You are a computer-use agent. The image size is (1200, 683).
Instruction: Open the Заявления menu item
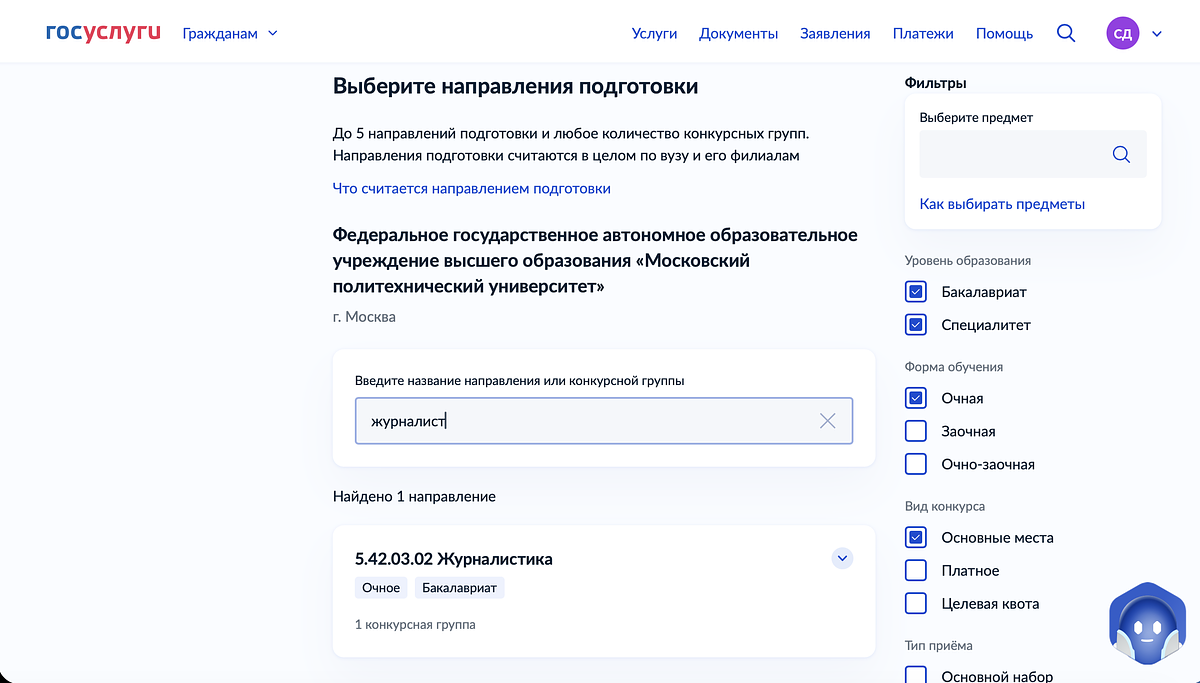835,33
